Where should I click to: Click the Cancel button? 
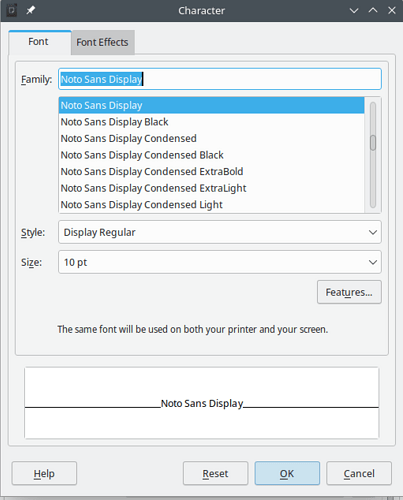tap(359, 473)
